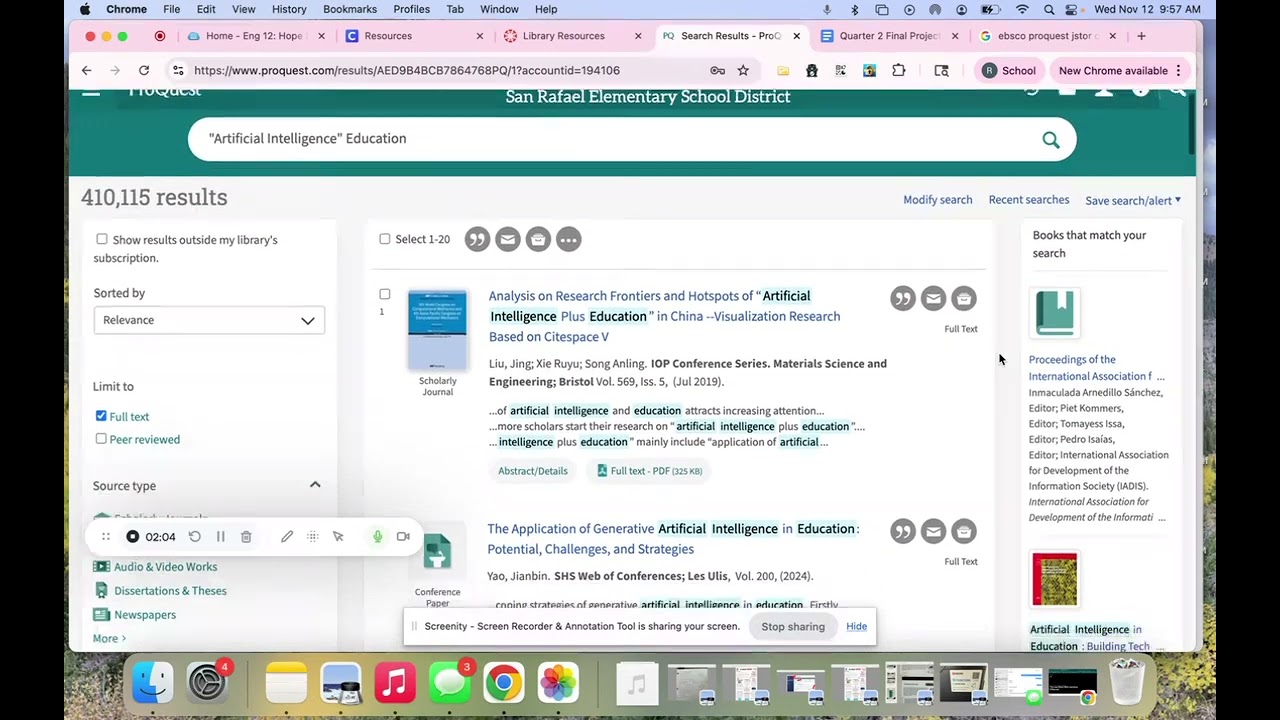Open the School profile button in Chrome
The height and width of the screenshot is (720, 1280).
click(x=1009, y=70)
